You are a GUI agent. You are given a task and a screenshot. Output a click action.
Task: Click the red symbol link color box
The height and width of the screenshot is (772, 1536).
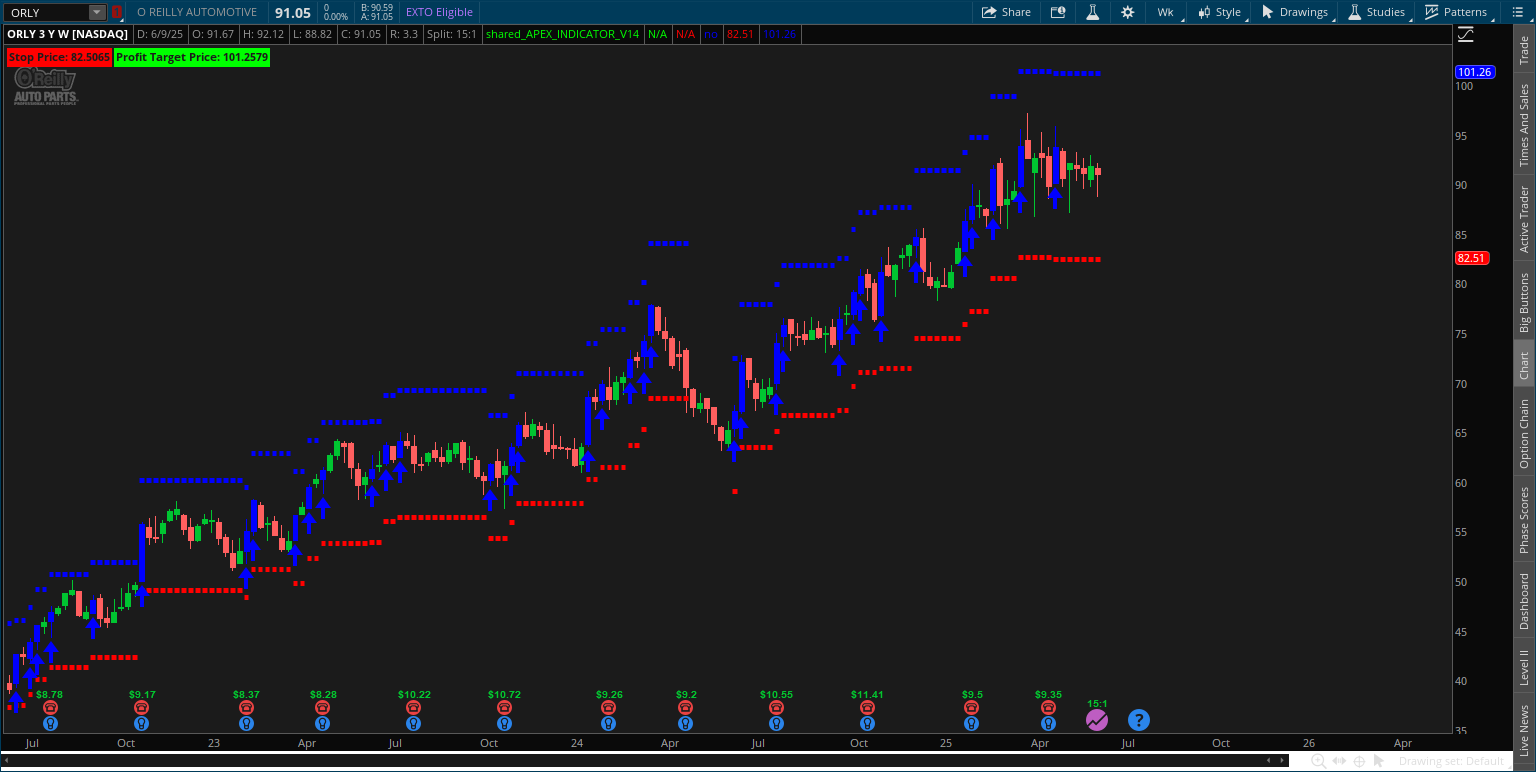pos(117,12)
